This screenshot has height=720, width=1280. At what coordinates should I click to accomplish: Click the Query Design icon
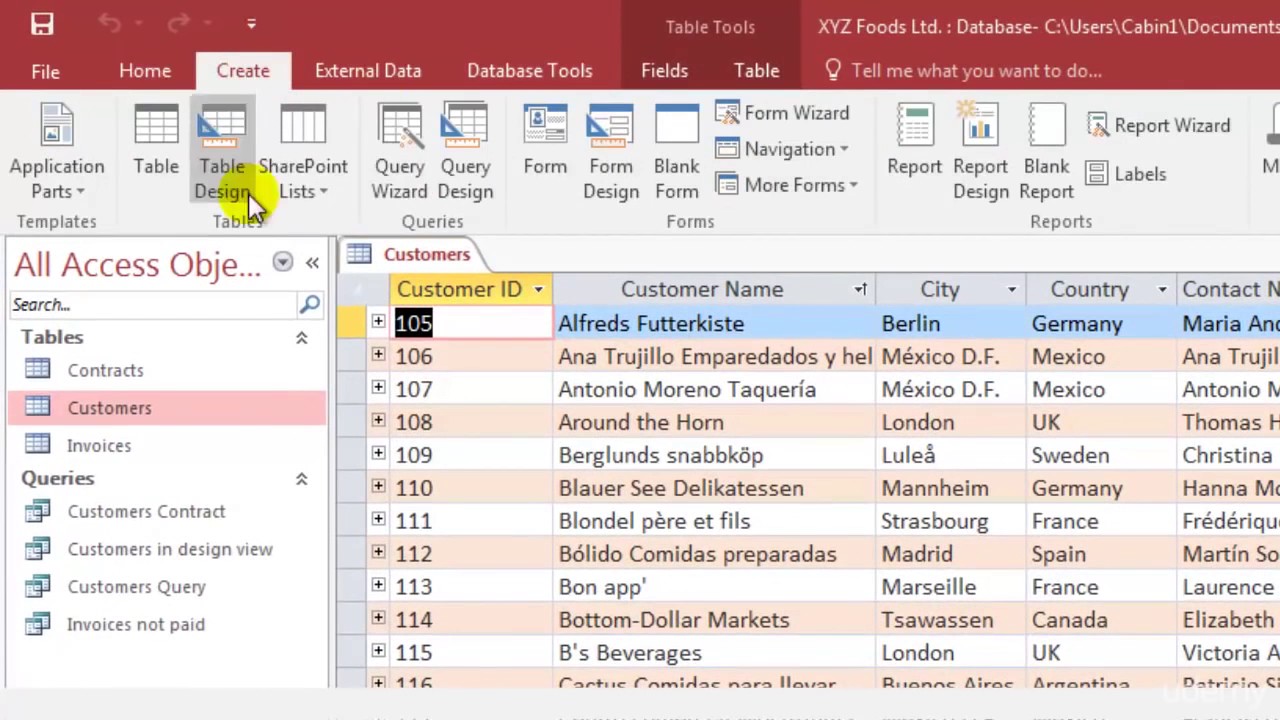coord(465,150)
